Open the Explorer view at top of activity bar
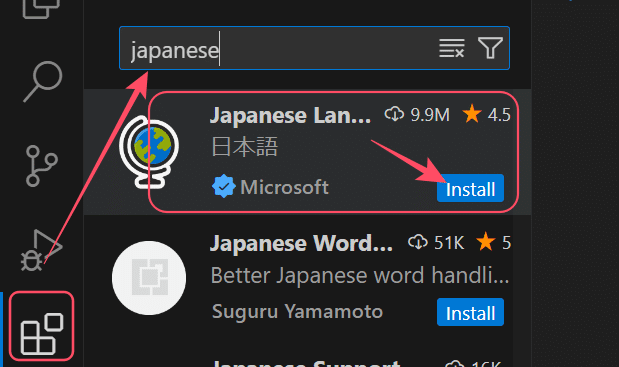Image resolution: width=619 pixels, height=367 pixels. click(x=41, y=9)
